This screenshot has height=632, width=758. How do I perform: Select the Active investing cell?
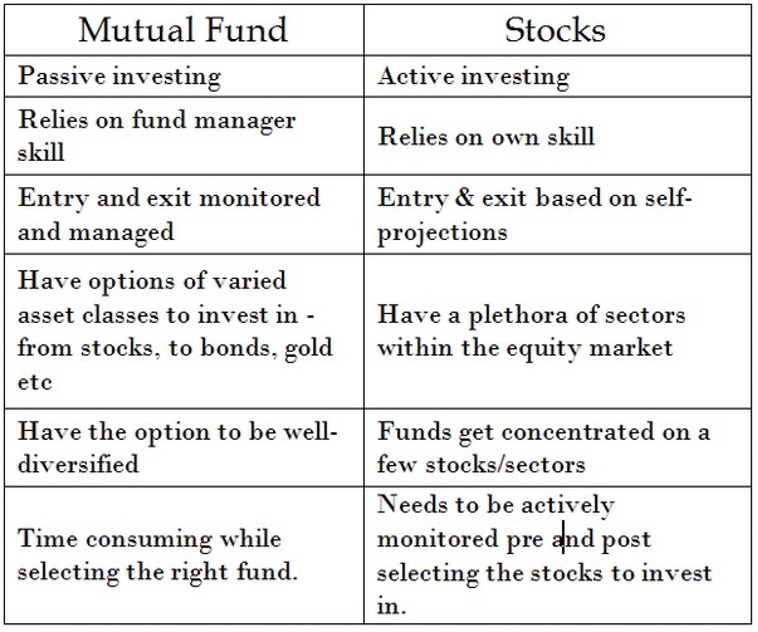coord(557,76)
